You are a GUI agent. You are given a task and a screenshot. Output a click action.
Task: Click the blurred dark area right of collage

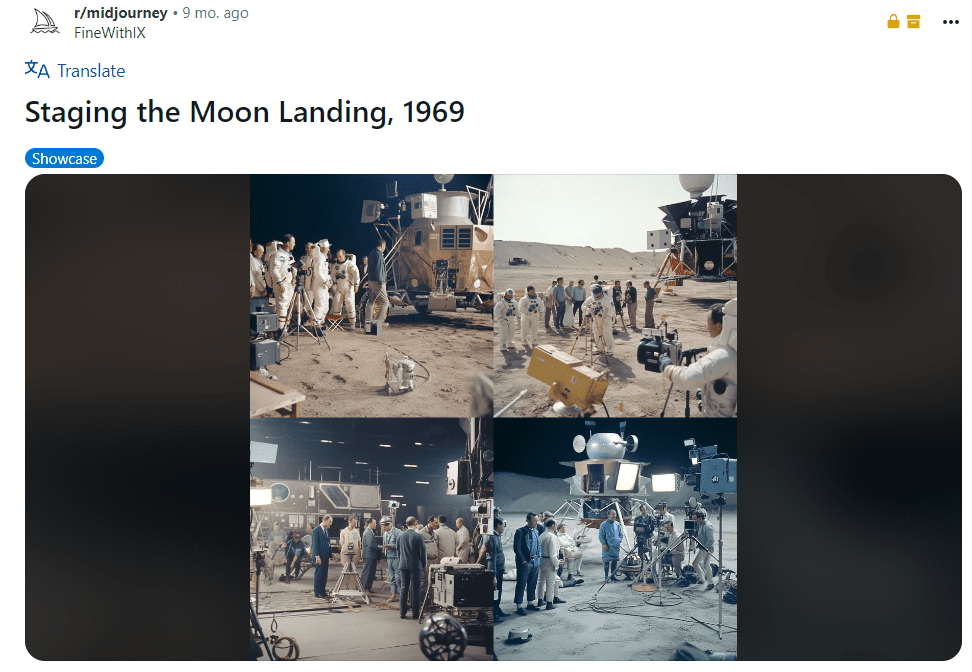pos(849,417)
